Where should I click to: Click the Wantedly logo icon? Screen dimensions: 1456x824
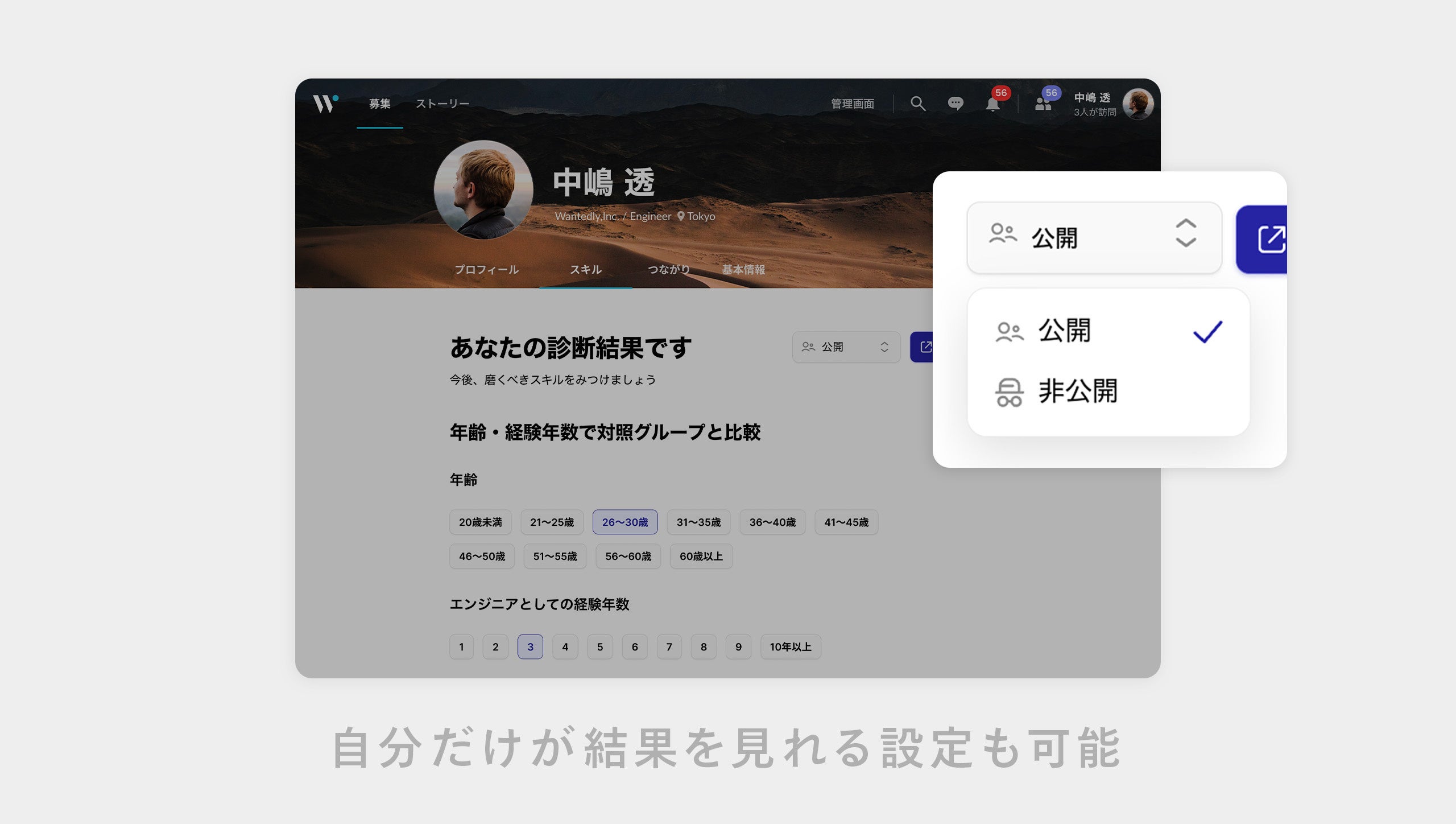[x=325, y=104]
